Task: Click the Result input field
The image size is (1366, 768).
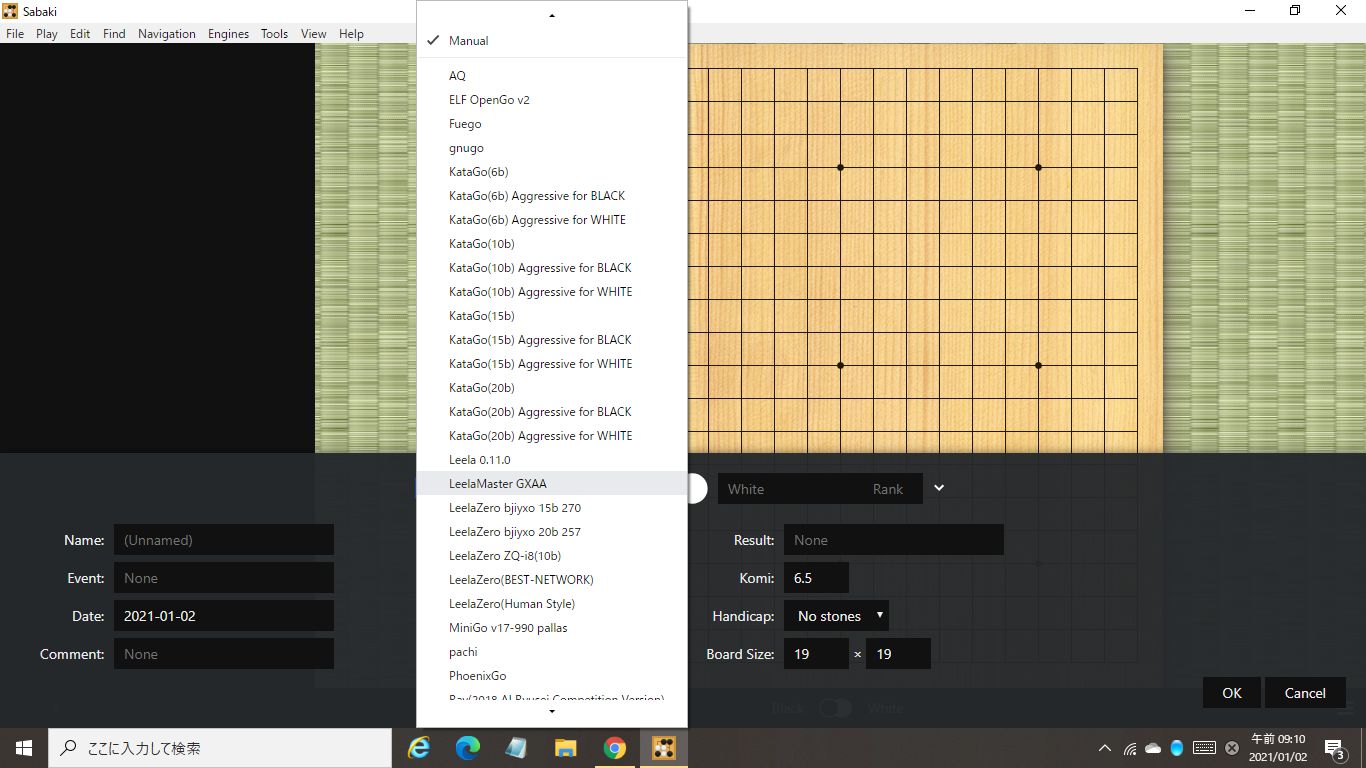Action: coord(894,540)
